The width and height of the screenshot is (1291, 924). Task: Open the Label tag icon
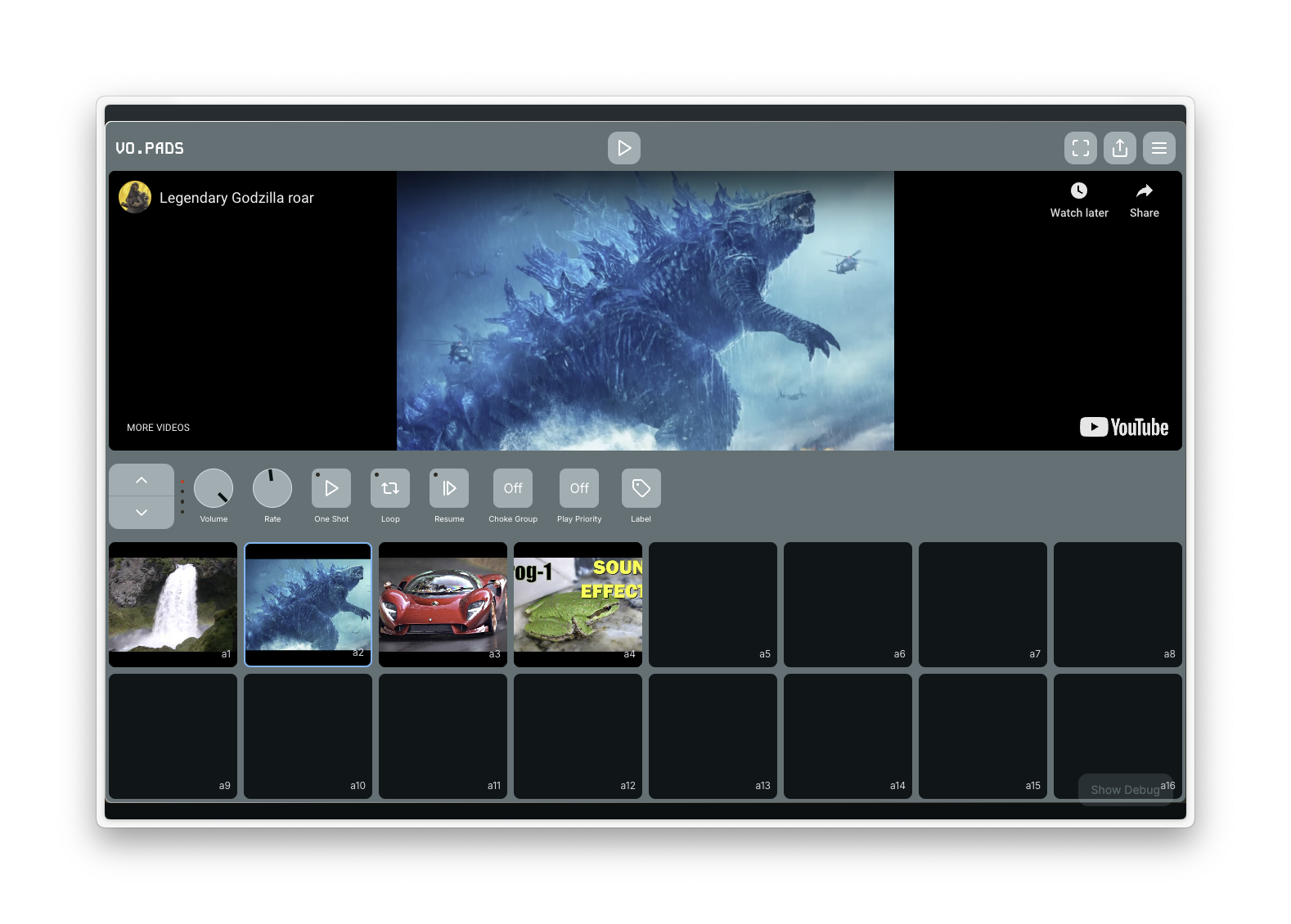click(x=641, y=488)
